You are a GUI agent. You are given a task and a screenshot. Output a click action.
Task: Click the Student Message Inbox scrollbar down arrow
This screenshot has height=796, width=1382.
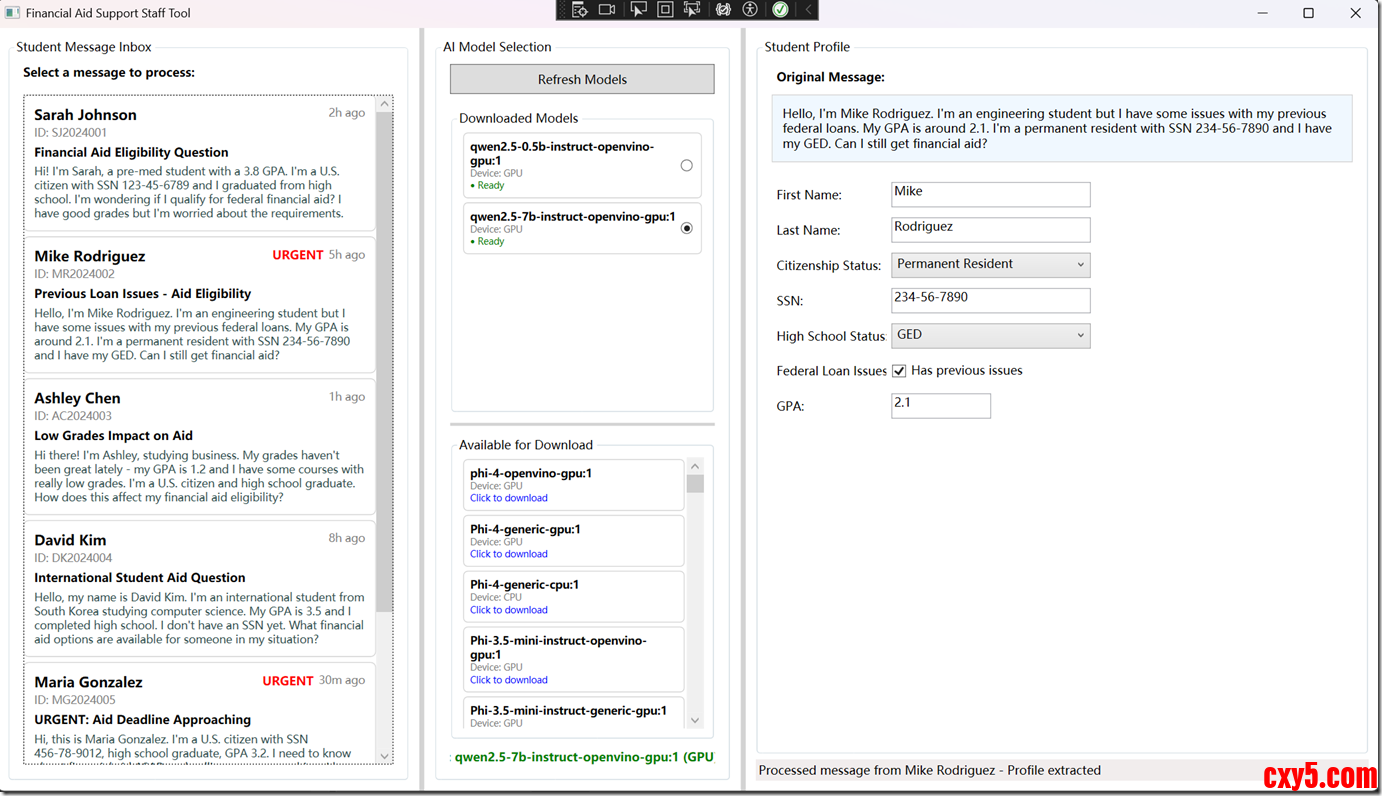tap(384, 756)
